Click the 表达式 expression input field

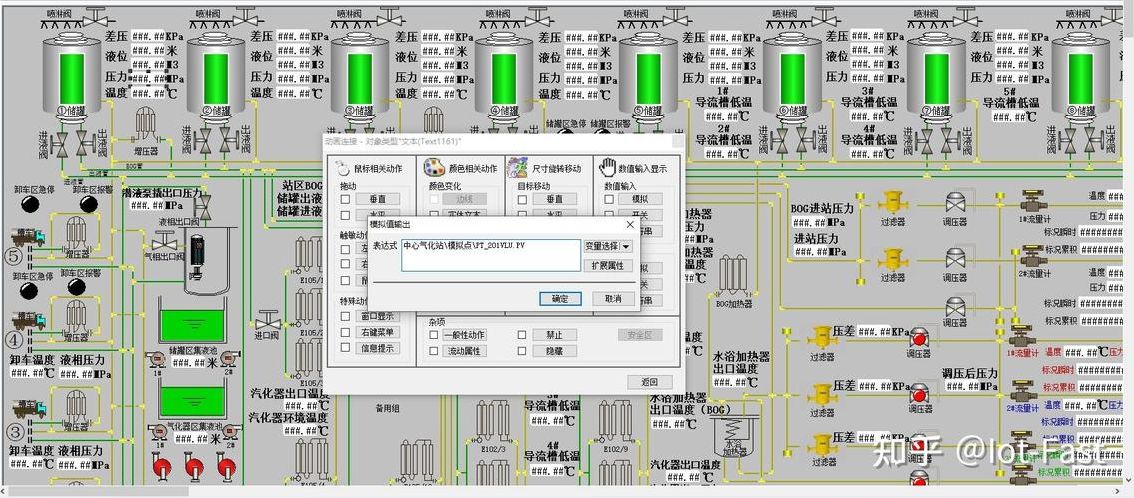[x=491, y=256]
